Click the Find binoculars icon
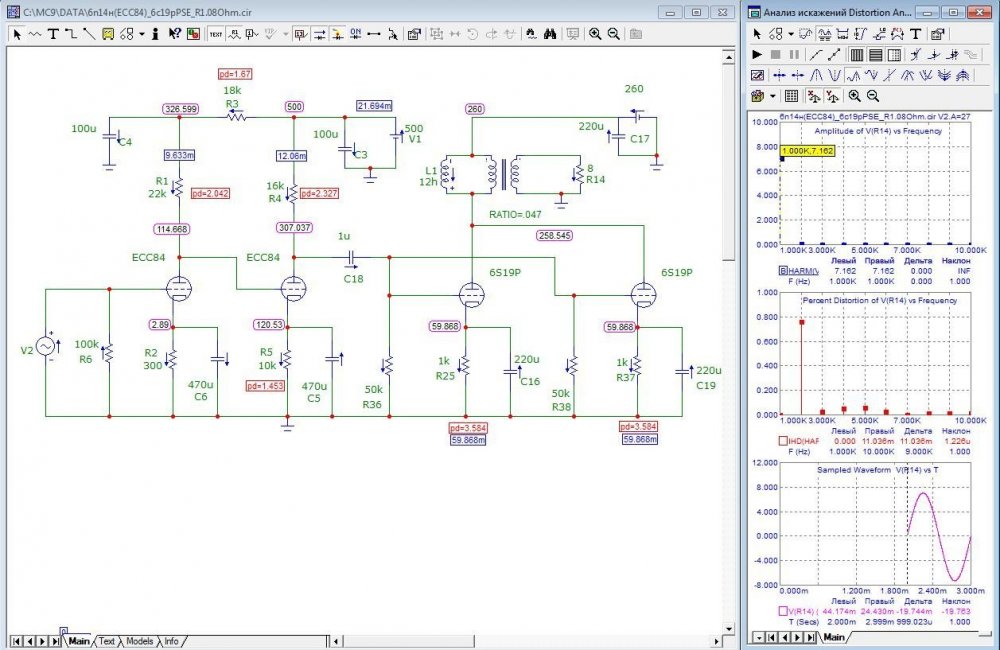 (x=550, y=33)
